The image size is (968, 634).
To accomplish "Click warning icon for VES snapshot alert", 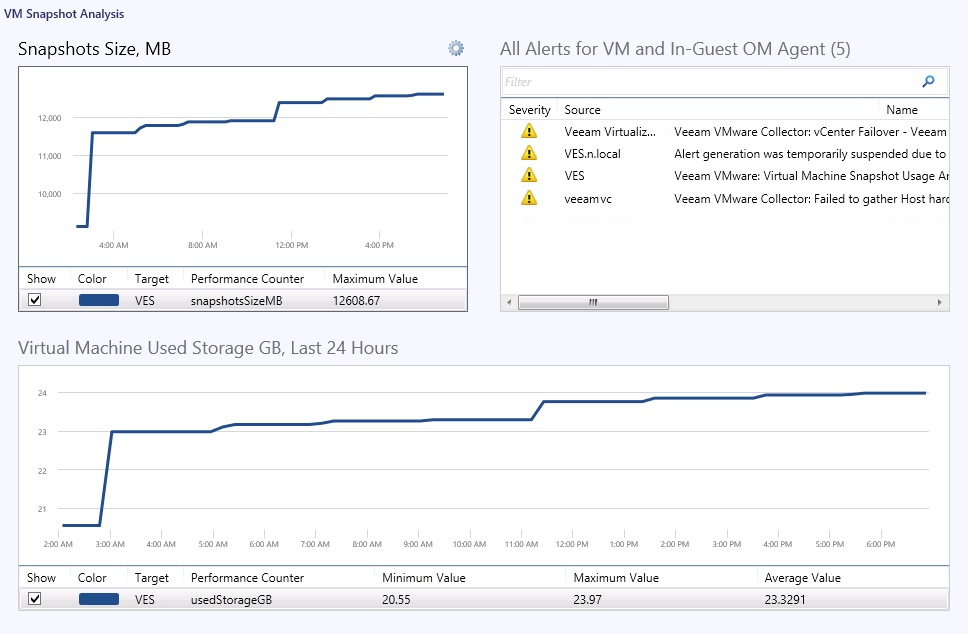I will (529, 175).
